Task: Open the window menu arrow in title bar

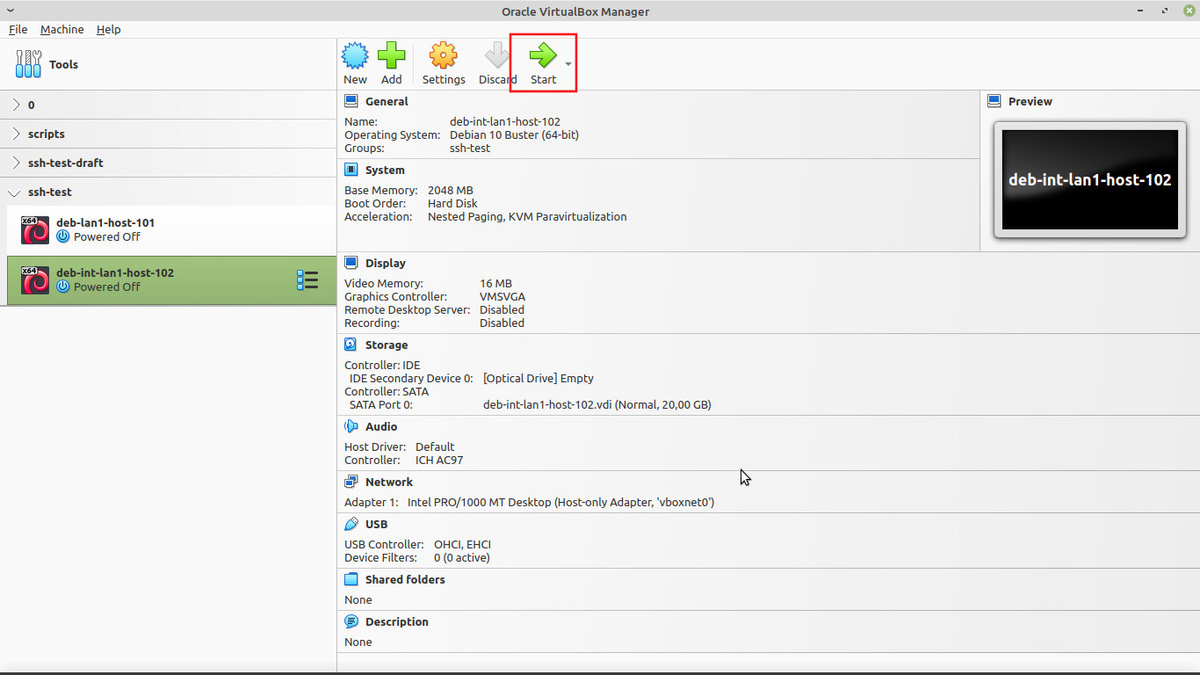Action: [10, 10]
